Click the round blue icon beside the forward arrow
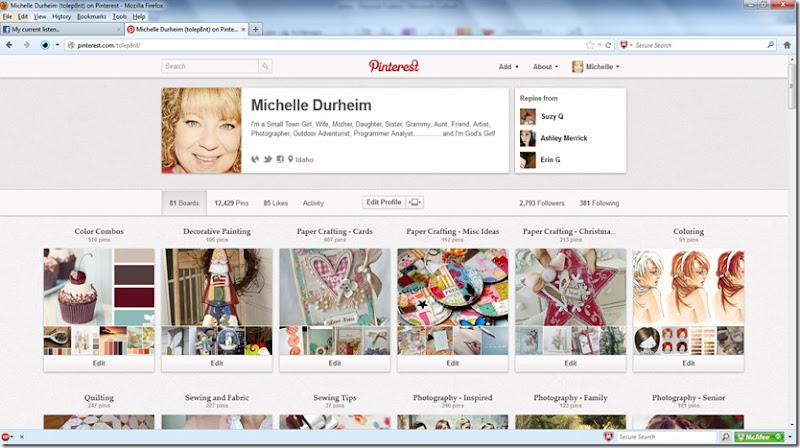800x448 pixels. [x=45, y=45]
